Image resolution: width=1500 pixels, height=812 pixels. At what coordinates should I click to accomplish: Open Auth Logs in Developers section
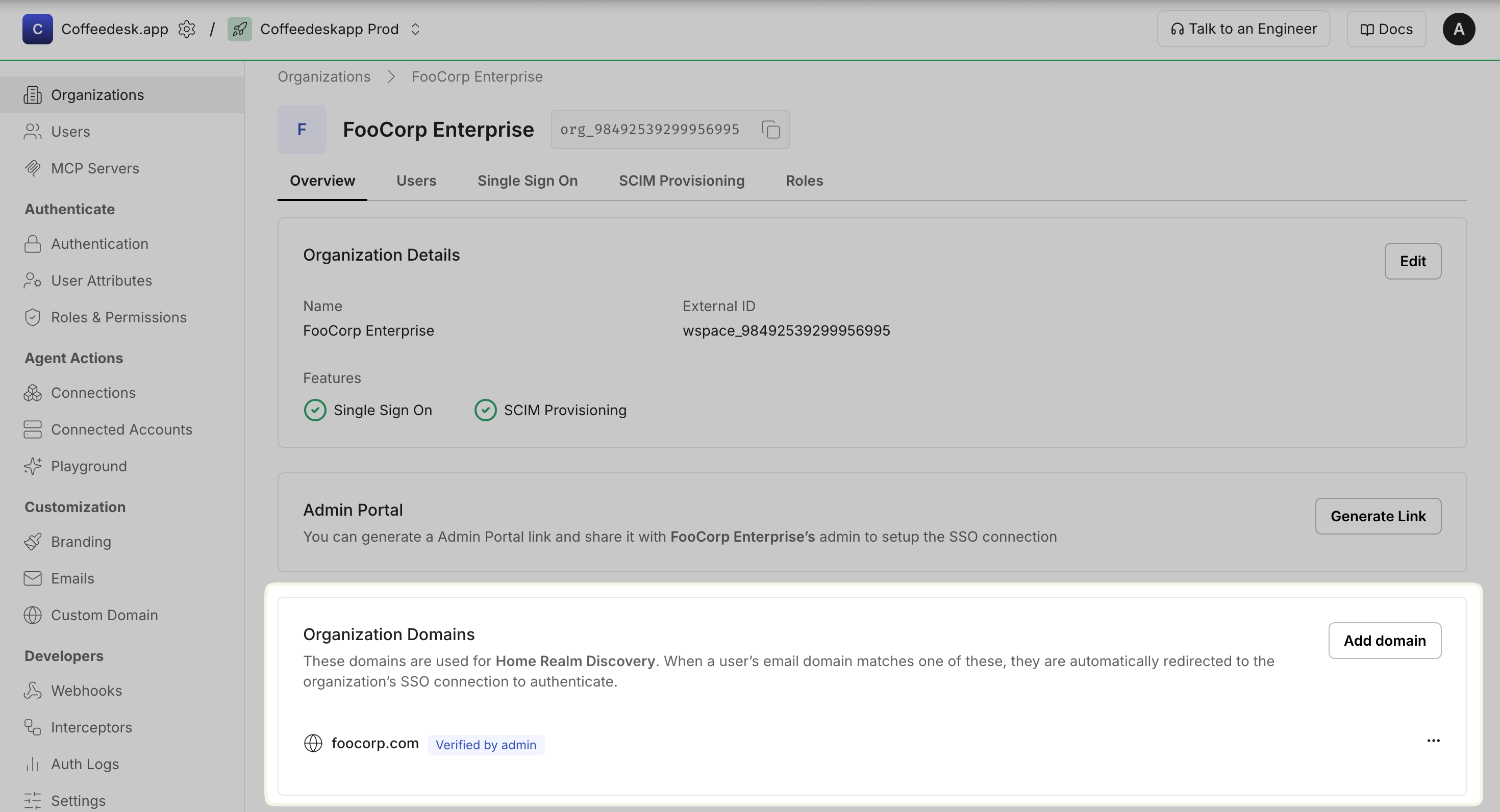coord(84,764)
